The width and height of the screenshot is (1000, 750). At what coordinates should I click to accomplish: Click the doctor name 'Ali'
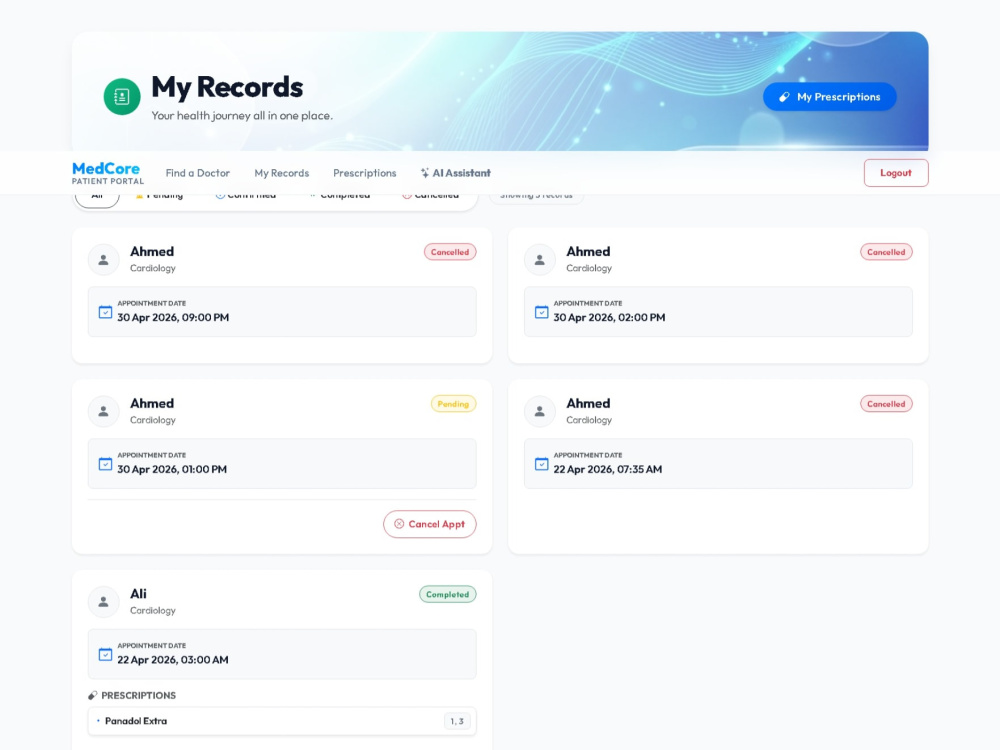138,594
